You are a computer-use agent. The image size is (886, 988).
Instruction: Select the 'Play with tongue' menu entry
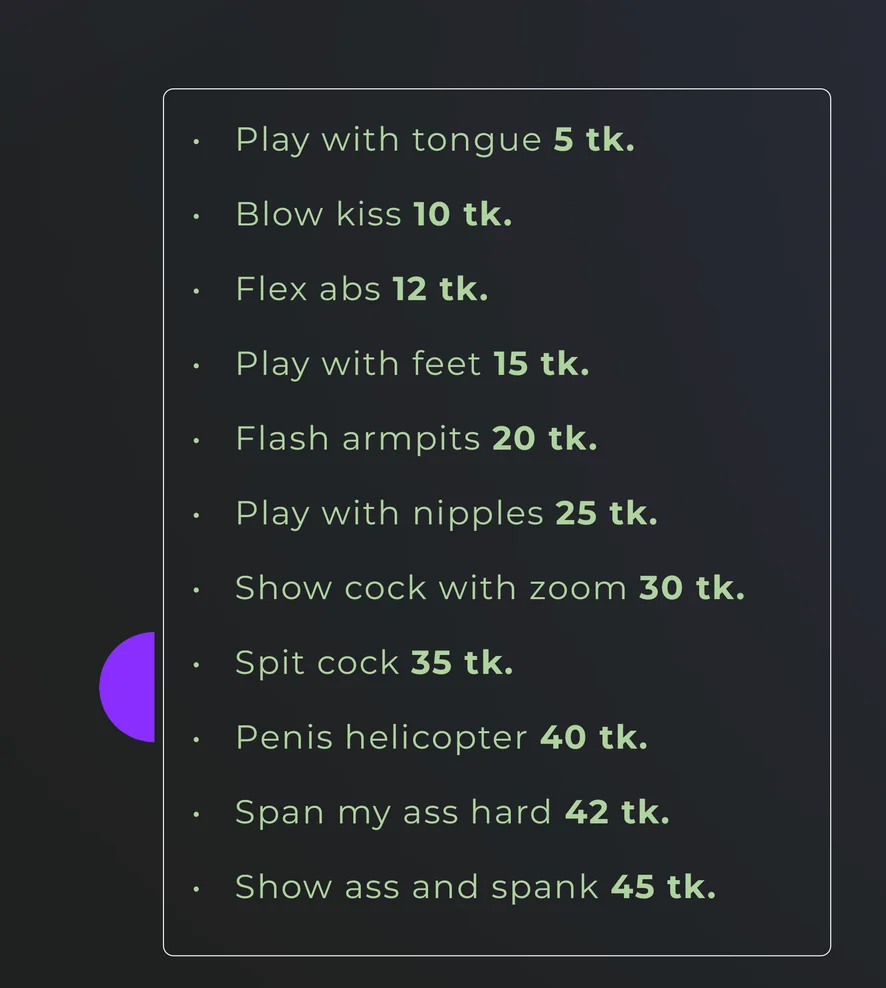point(435,140)
